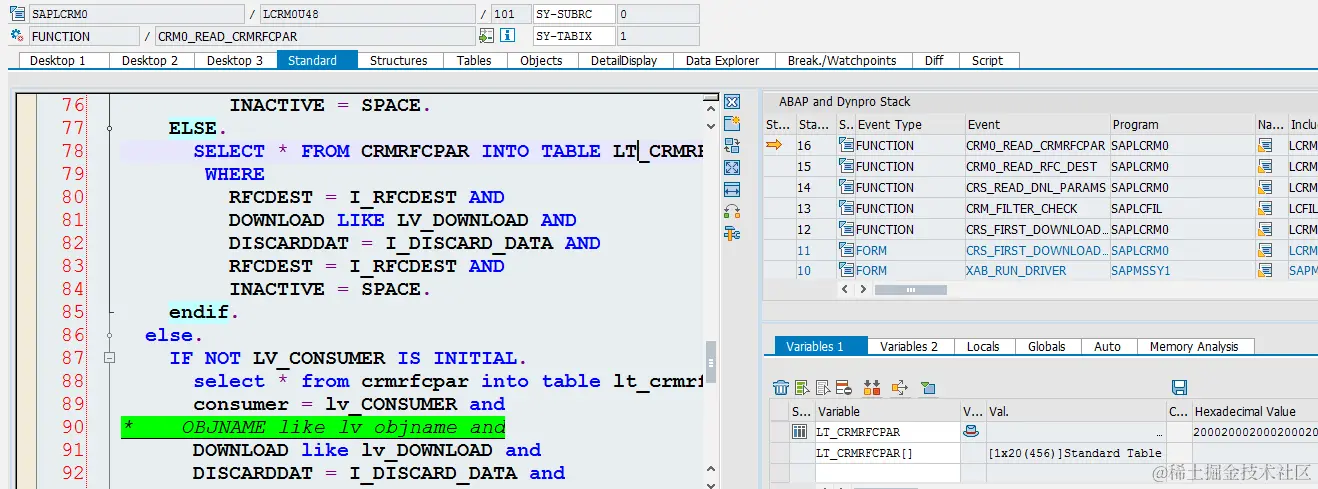Click the swap/exchange tool icon
The image size is (1318, 489).
pos(732,146)
